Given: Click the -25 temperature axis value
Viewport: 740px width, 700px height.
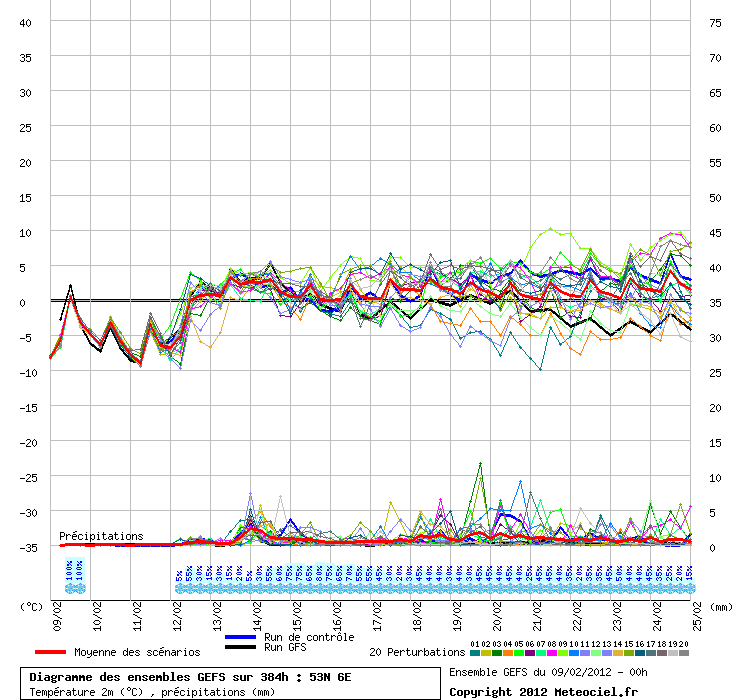Looking at the screenshot, I should pos(28,478).
